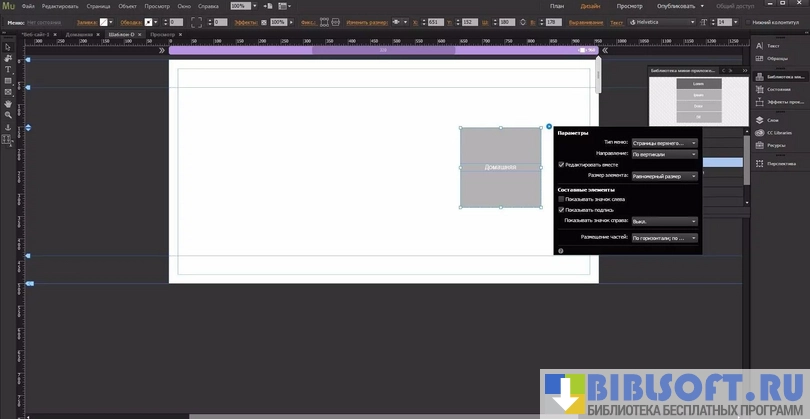The image size is (810, 419).
Task: Choose the Hand tool
Action: 8,103
